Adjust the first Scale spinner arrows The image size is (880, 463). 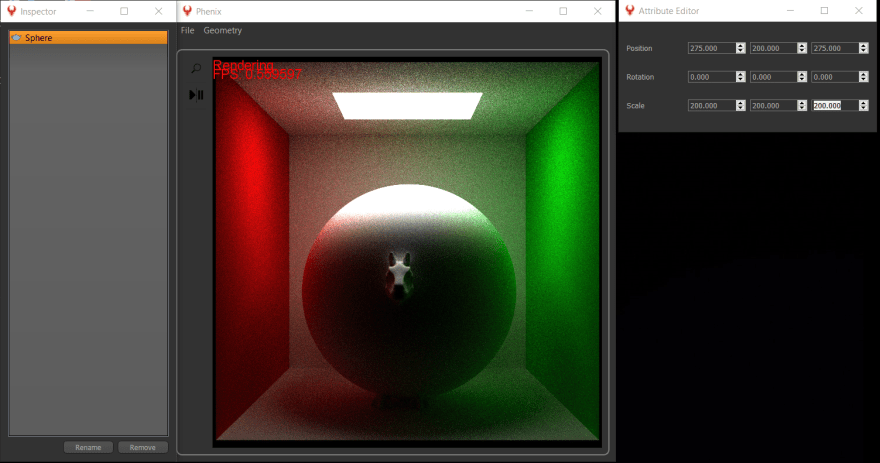pyautogui.click(x=740, y=105)
